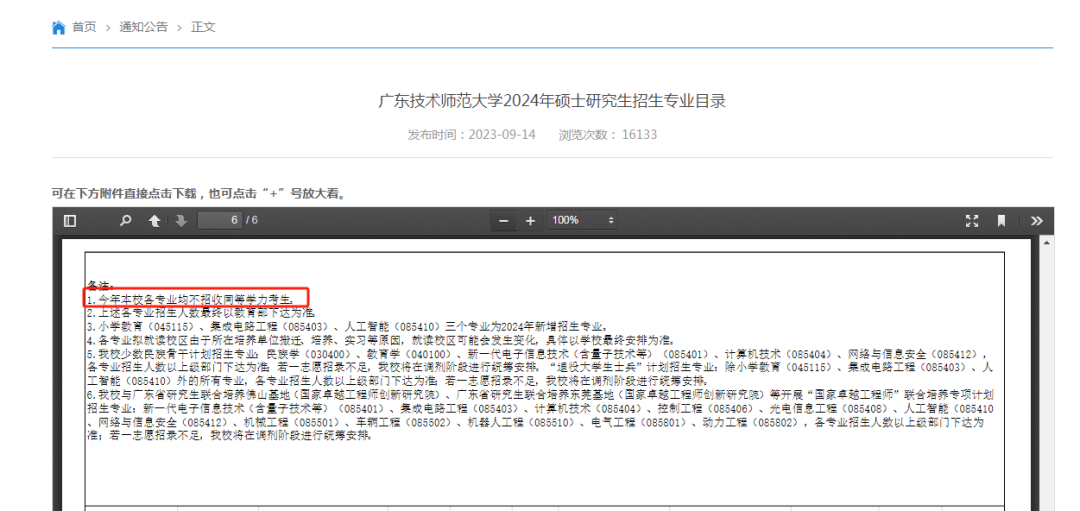This screenshot has width=1080, height=511.
Task: Go to 通知公告 breadcrumb link
Action: (x=143, y=28)
